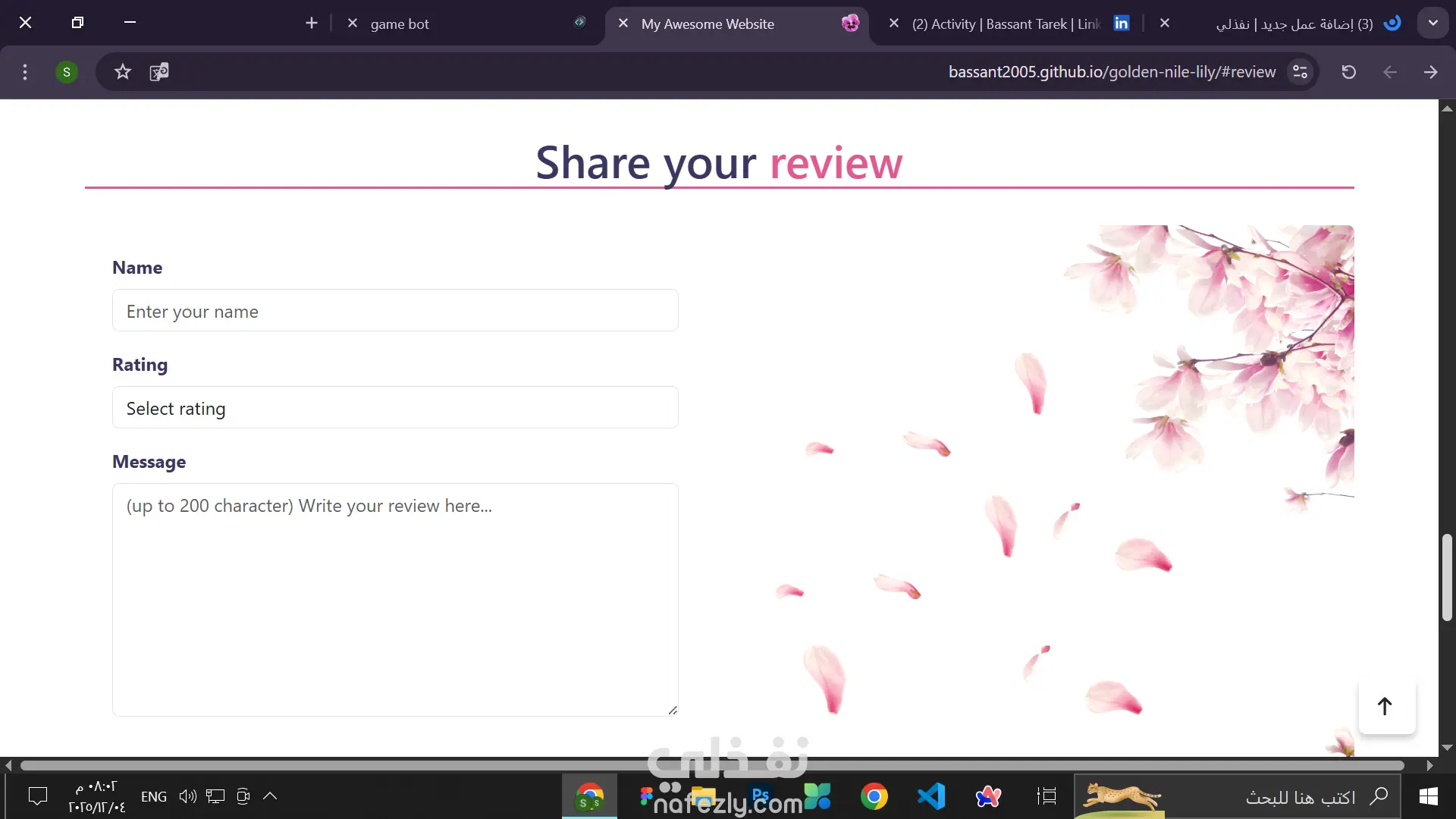Open a new browser tab

click(x=312, y=23)
